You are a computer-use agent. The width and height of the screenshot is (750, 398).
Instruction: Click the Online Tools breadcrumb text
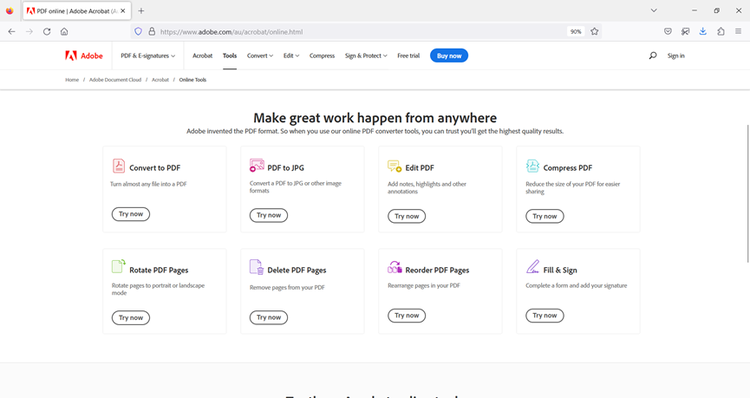[x=193, y=80]
